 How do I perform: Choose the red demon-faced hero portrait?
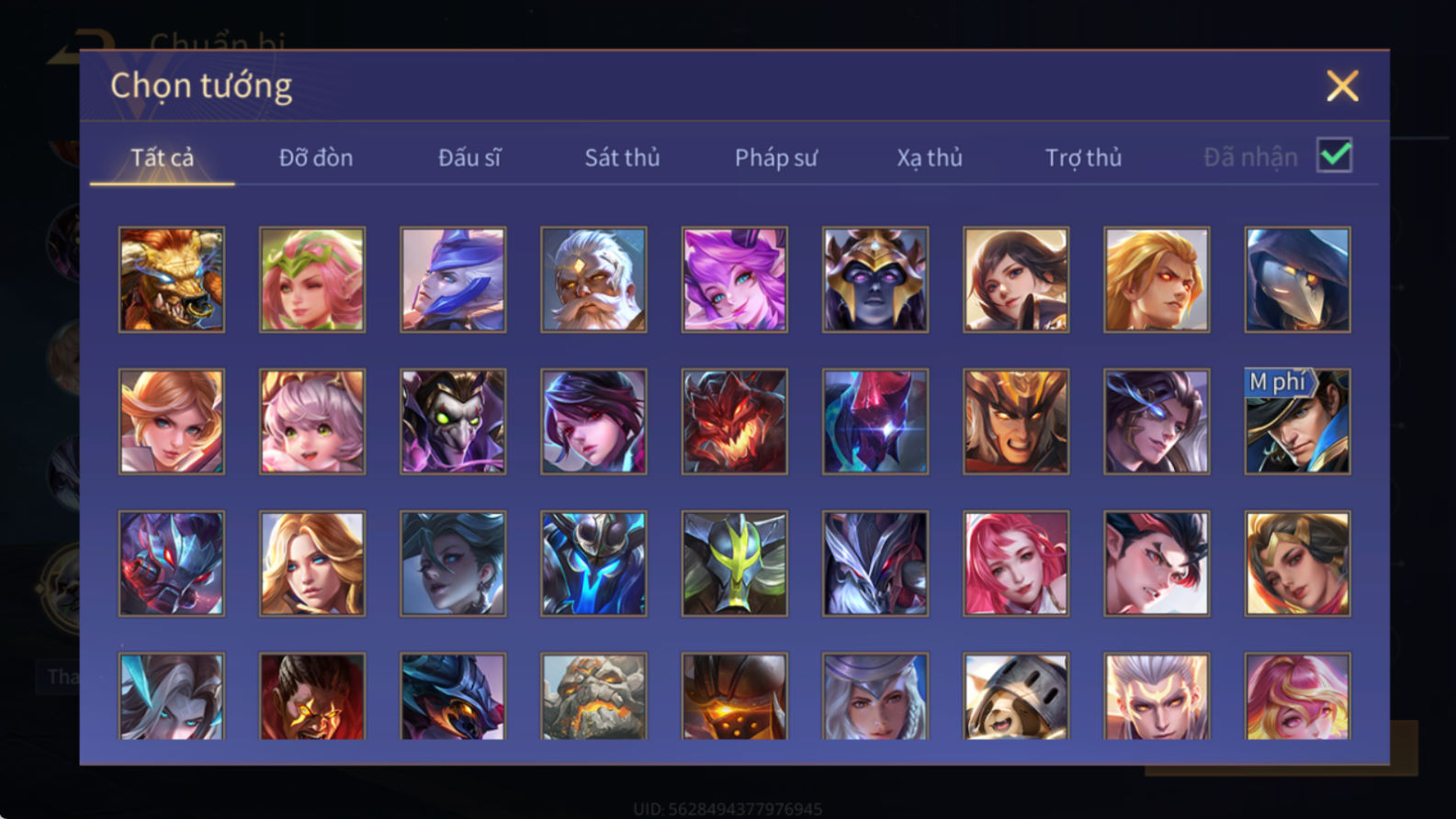pos(734,421)
